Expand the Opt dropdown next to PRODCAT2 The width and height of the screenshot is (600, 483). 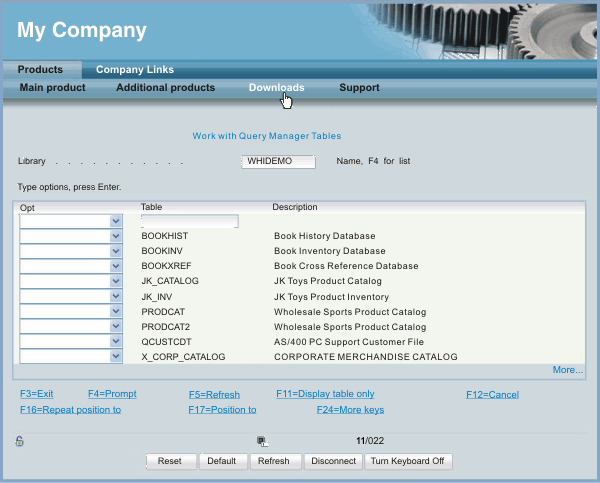(x=116, y=326)
